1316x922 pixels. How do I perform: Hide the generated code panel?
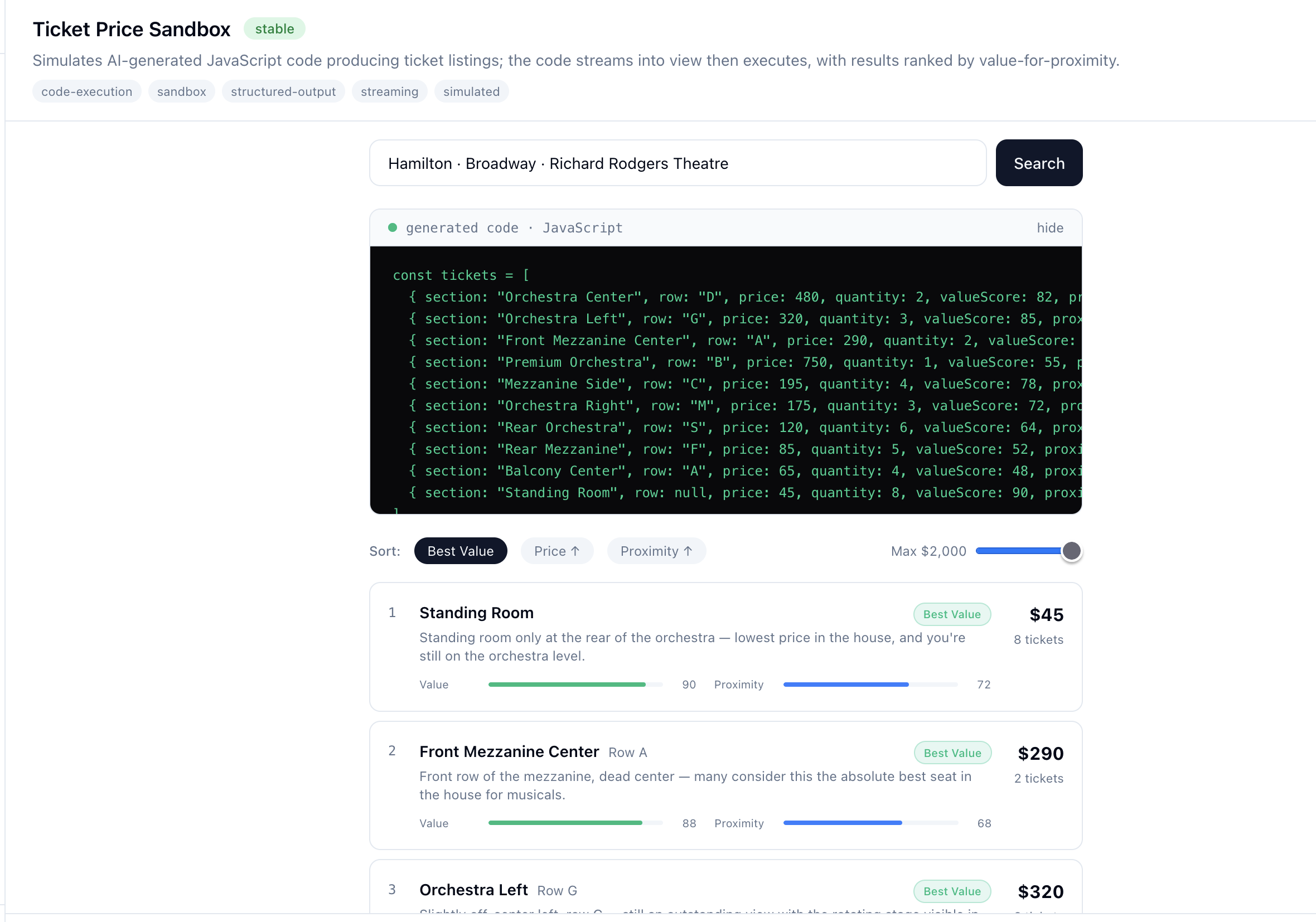point(1049,228)
